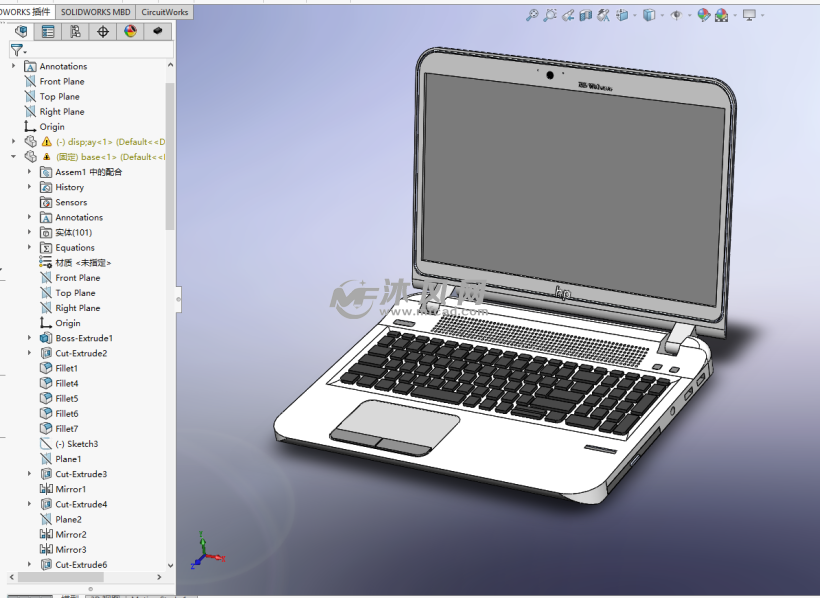Expand the Cut-Extrude2 feature node
Image resolution: width=820 pixels, height=598 pixels.
(x=30, y=353)
